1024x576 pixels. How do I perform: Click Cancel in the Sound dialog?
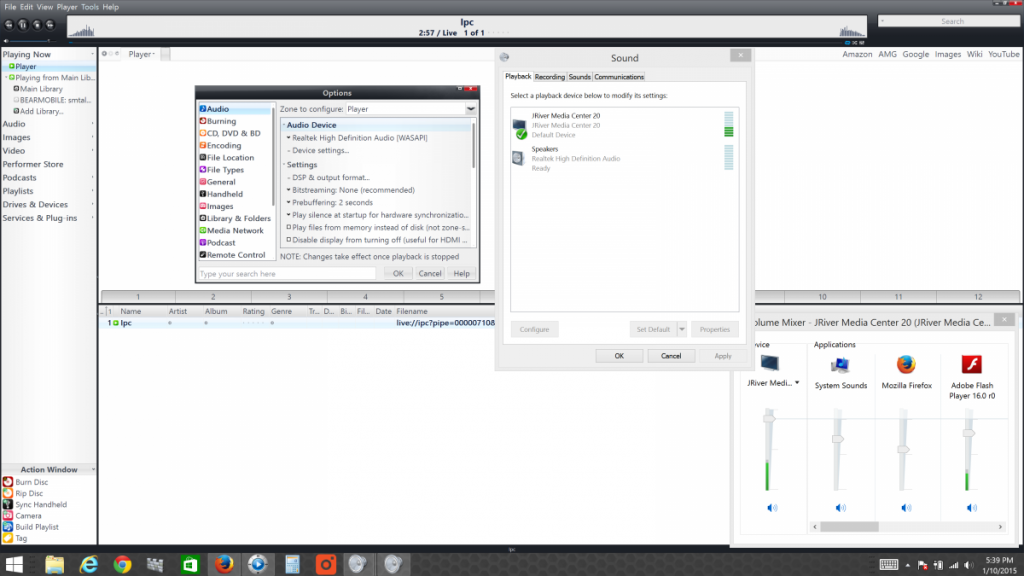pos(671,356)
